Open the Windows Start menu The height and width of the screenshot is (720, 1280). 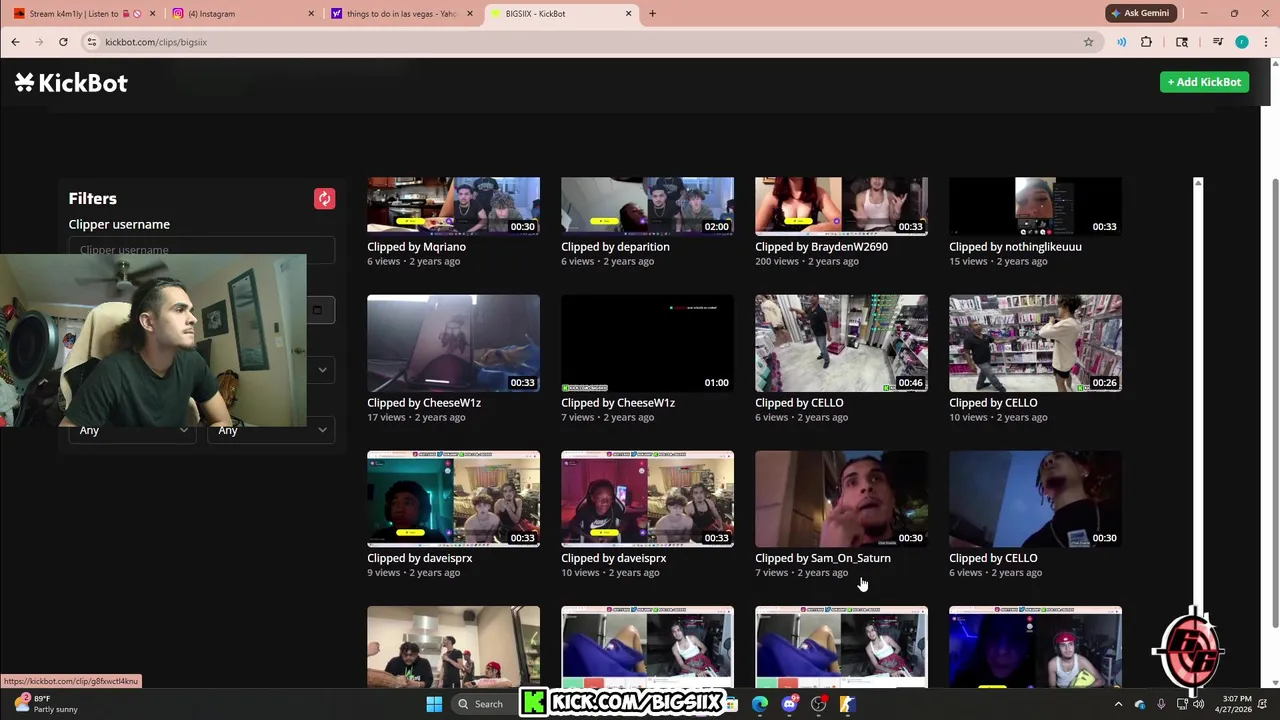click(x=434, y=704)
